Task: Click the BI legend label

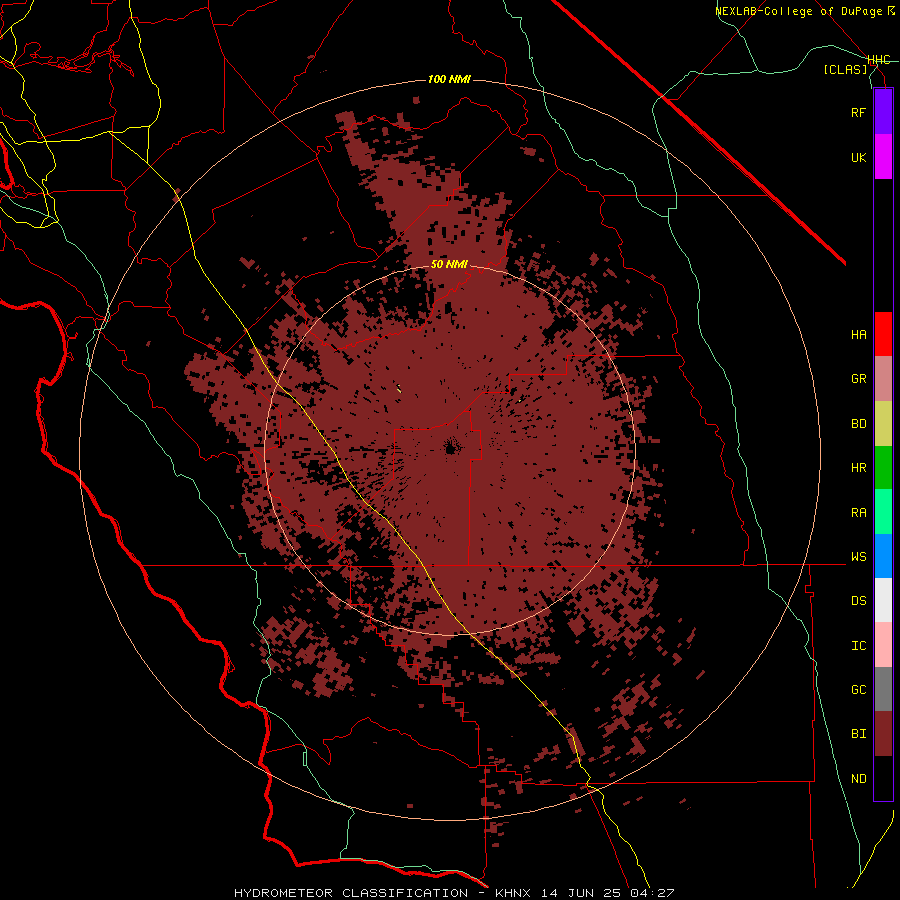Action: 858,734
